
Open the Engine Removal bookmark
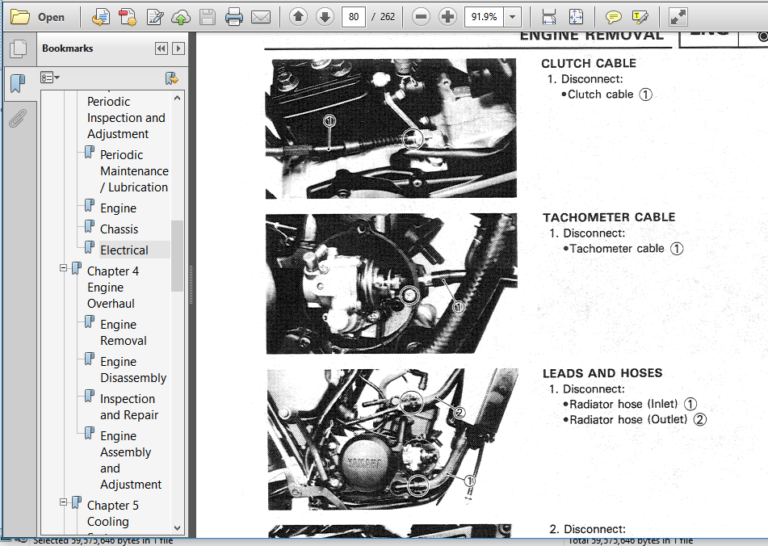coord(123,332)
